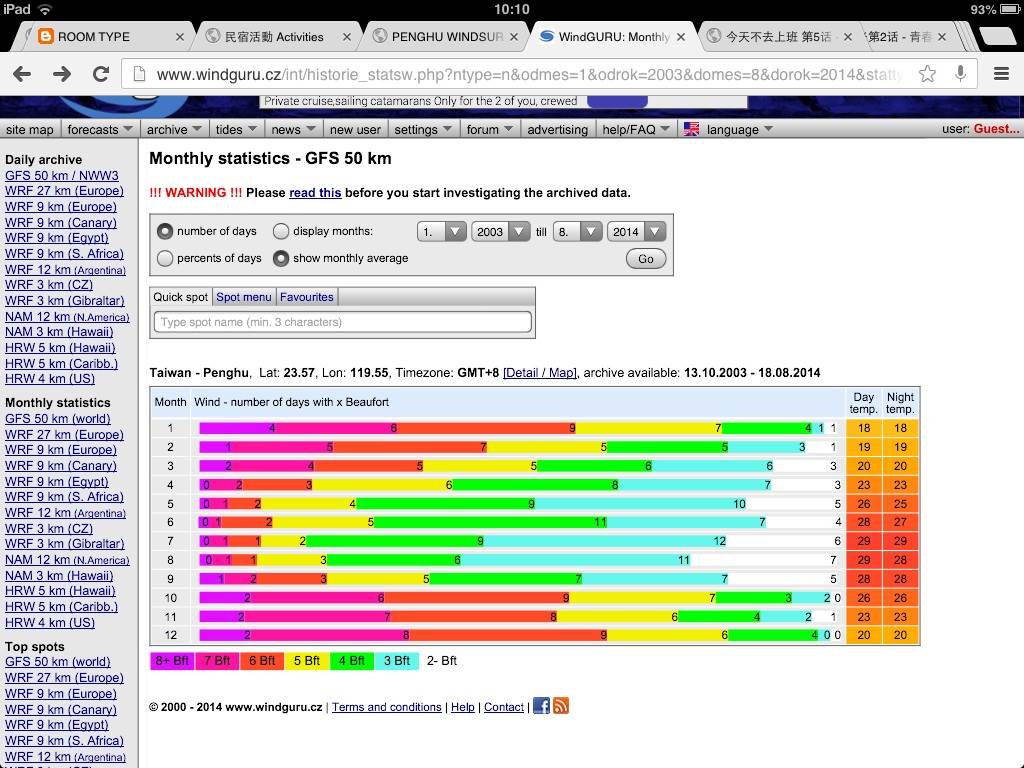Reload the current page

(100, 74)
